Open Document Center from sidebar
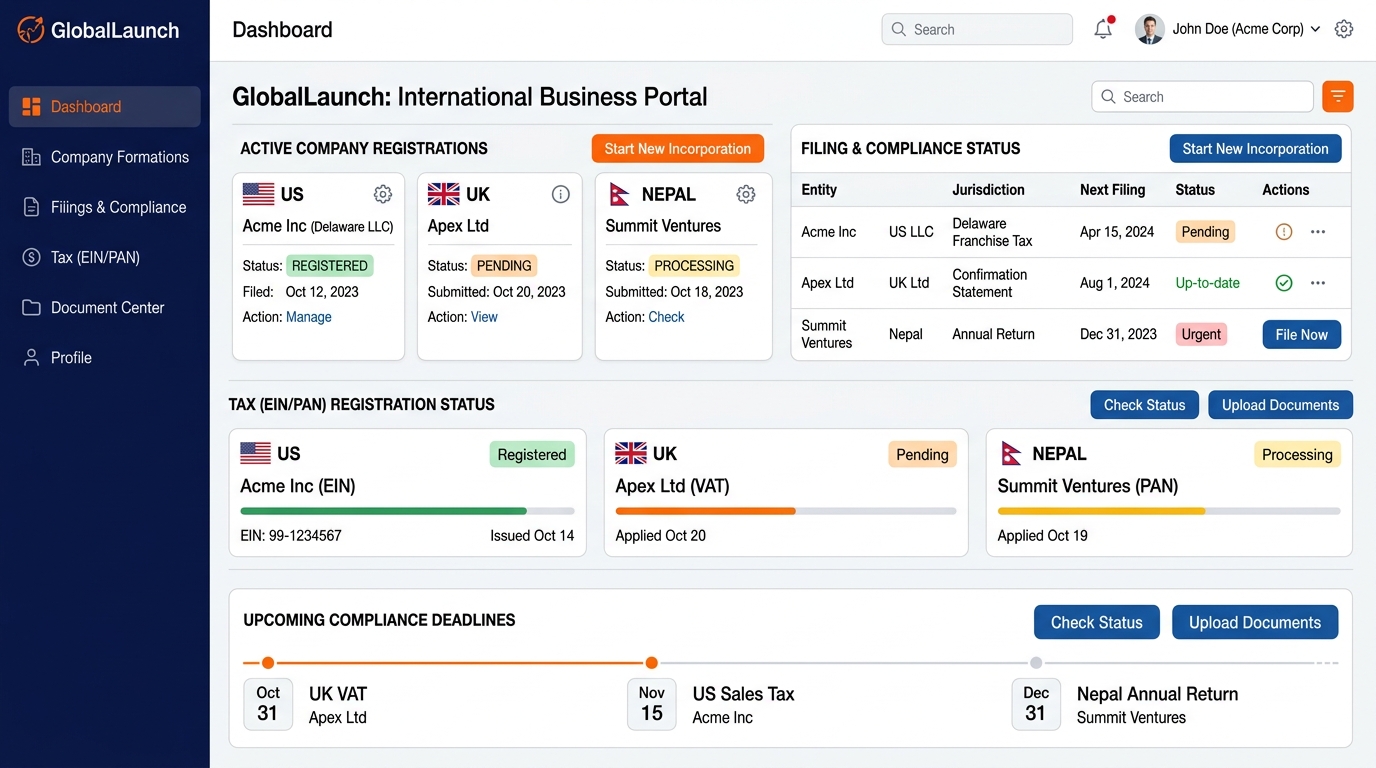This screenshot has height=768, width=1376. [x=105, y=307]
